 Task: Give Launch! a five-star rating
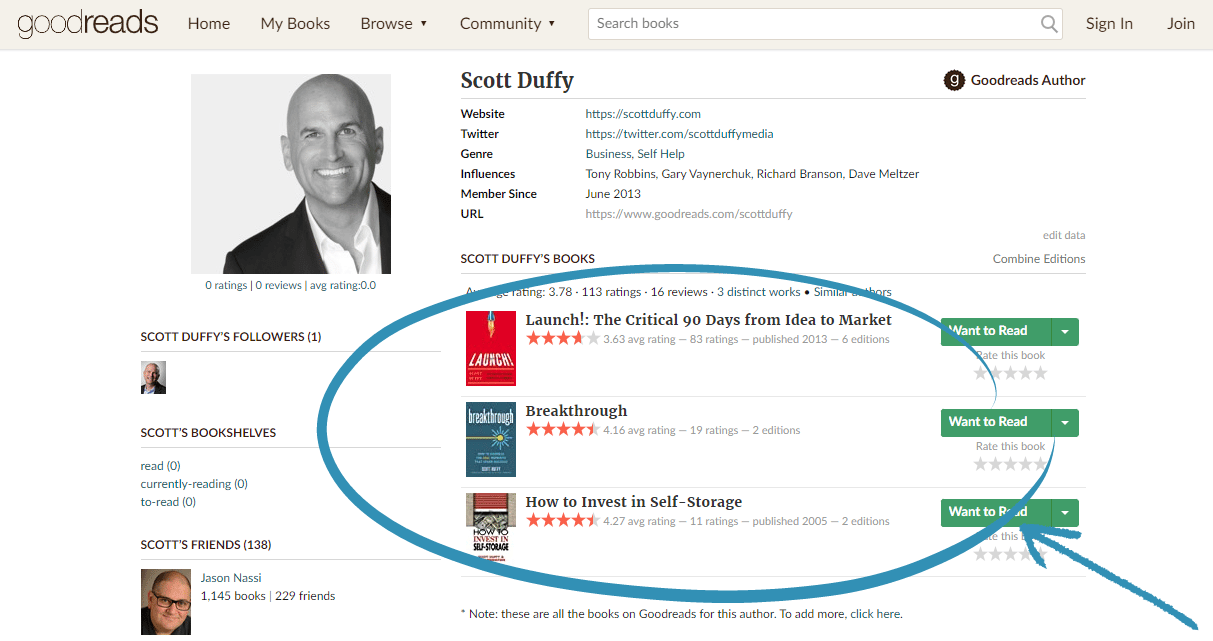[x=1040, y=373]
